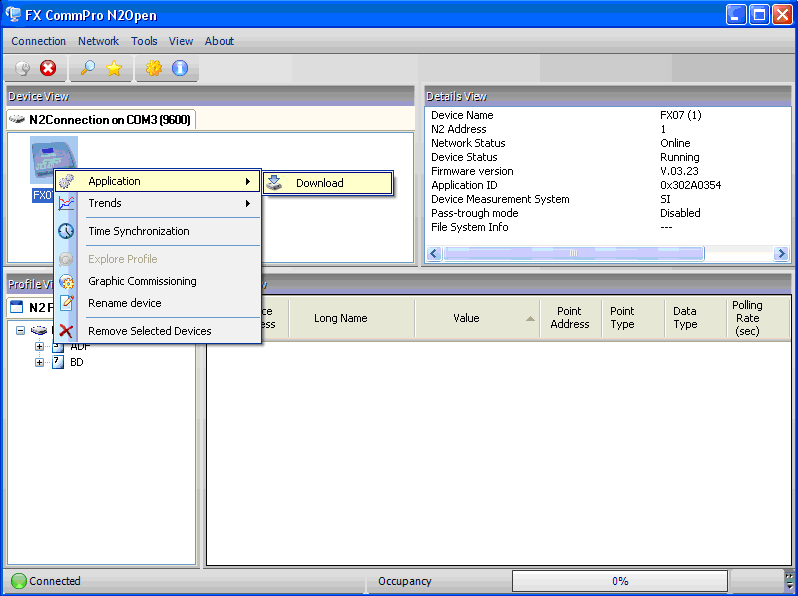Click the Trends submenu arrow
Image resolution: width=798 pixels, height=596 pixels.
[x=248, y=203]
